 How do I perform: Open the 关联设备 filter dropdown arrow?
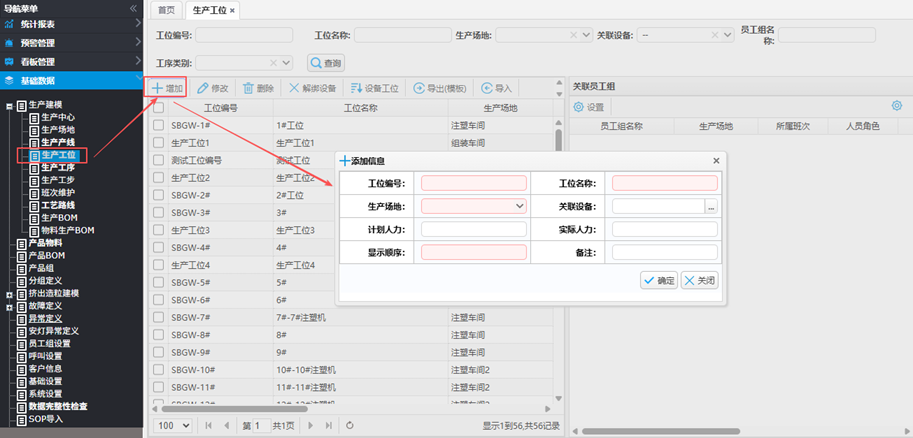(728, 36)
